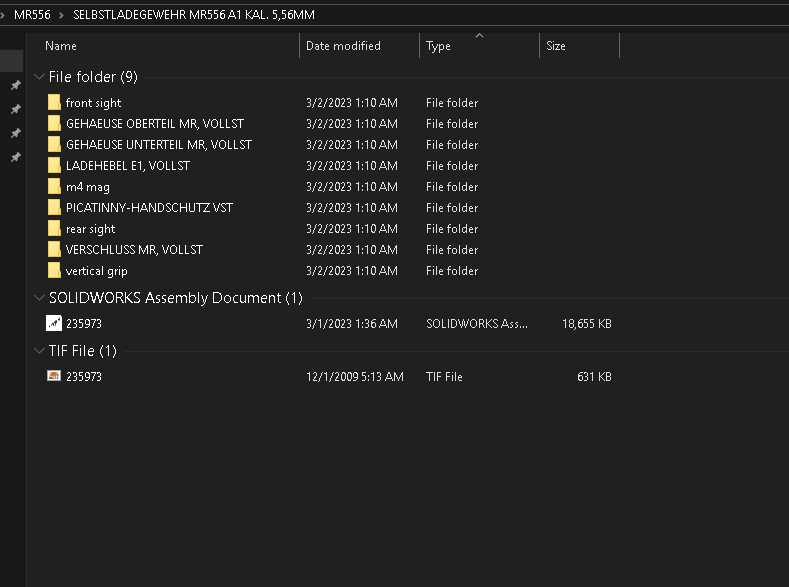Viewport: 789px width, 587px height.
Task: Select the TIF File (1) group heading
Action: [83, 351]
